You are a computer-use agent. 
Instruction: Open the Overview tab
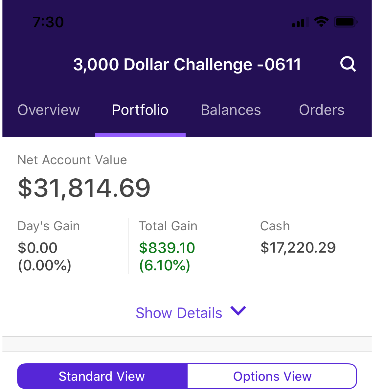[49, 110]
